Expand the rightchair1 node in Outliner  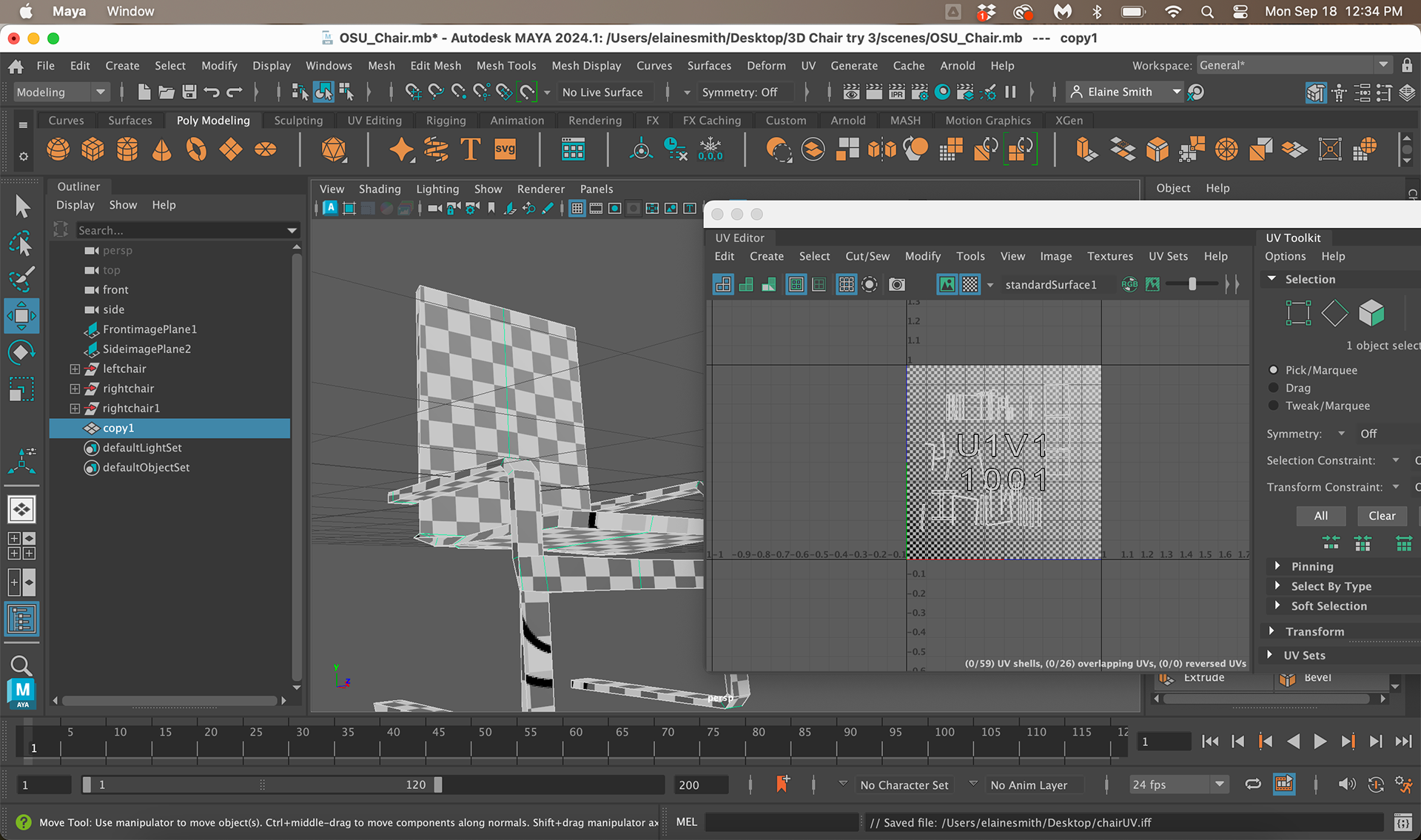(x=75, y=409)
